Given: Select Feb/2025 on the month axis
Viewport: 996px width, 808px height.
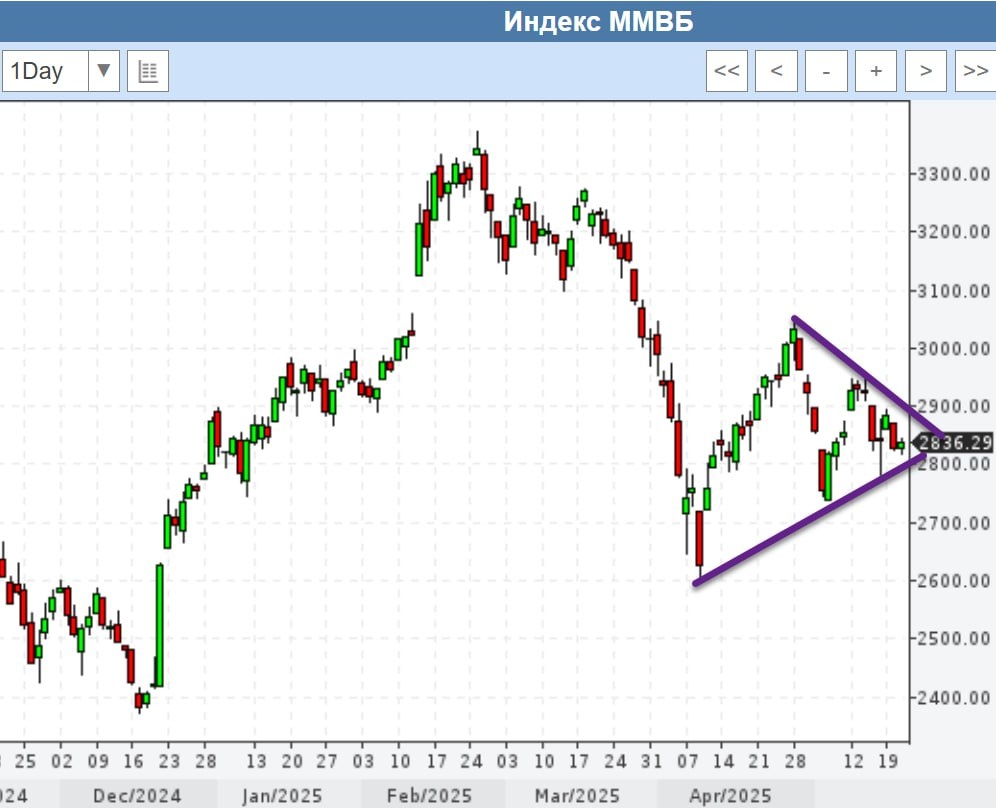Looking at the screenshot, I should (429, 795).
